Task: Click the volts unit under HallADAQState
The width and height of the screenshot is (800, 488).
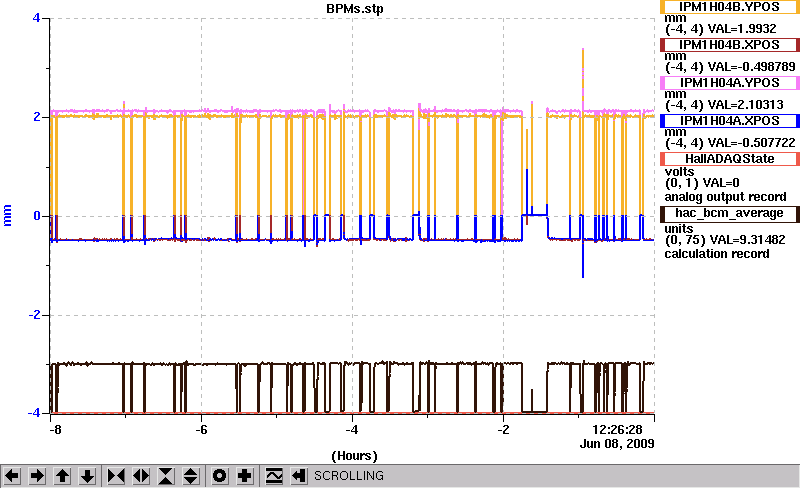Action: tap(680, 172)
